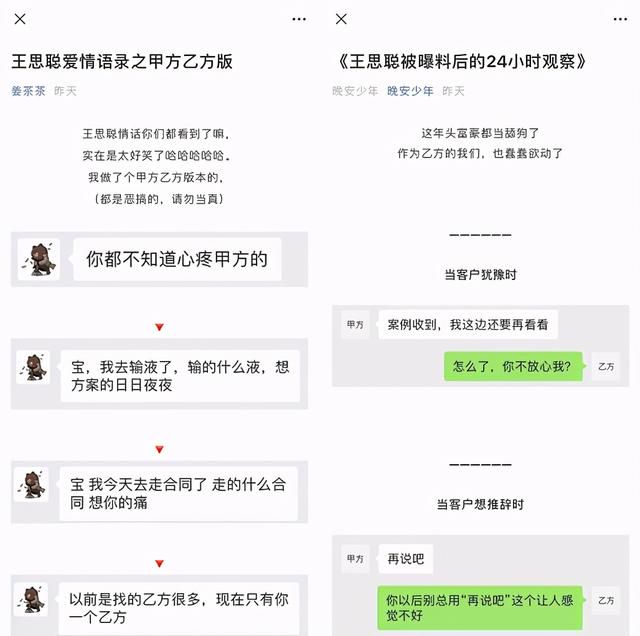This screenshot has height=636, width=640.
Task: Tap the bear avatar beside 以前是找的乙方很多
Action: point(31,600)
